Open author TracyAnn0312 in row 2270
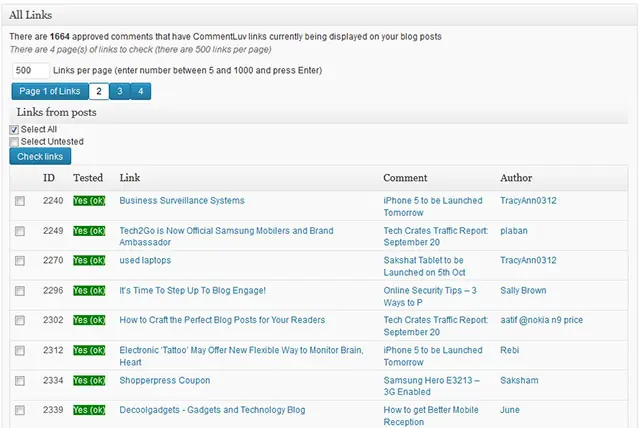Viewport: 640px width, 428px height. pos(528,260)
